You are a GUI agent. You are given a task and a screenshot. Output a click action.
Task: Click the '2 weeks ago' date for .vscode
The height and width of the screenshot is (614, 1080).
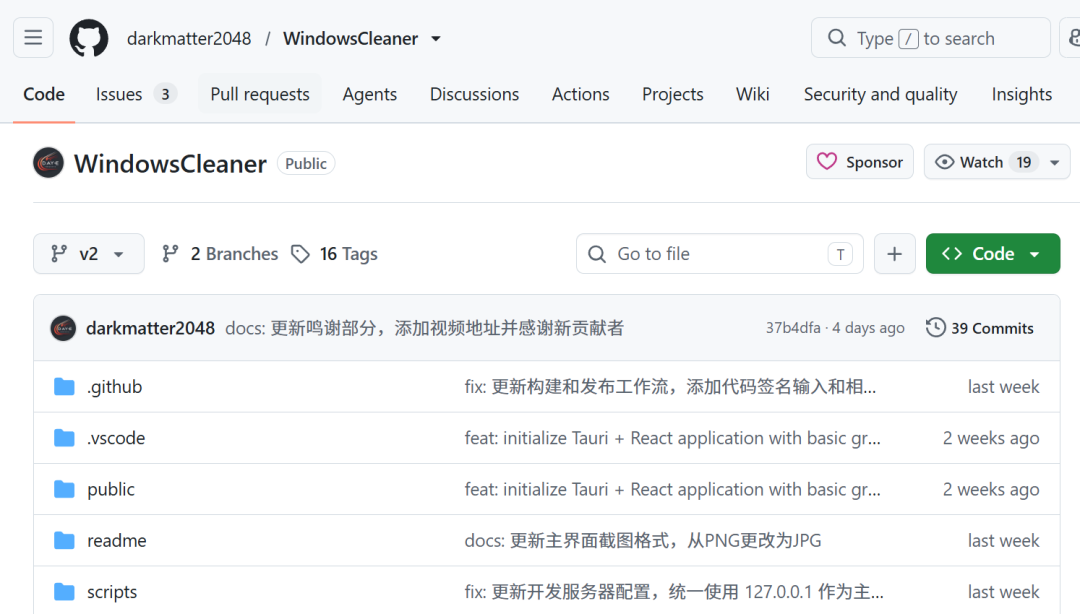point(990,438)
